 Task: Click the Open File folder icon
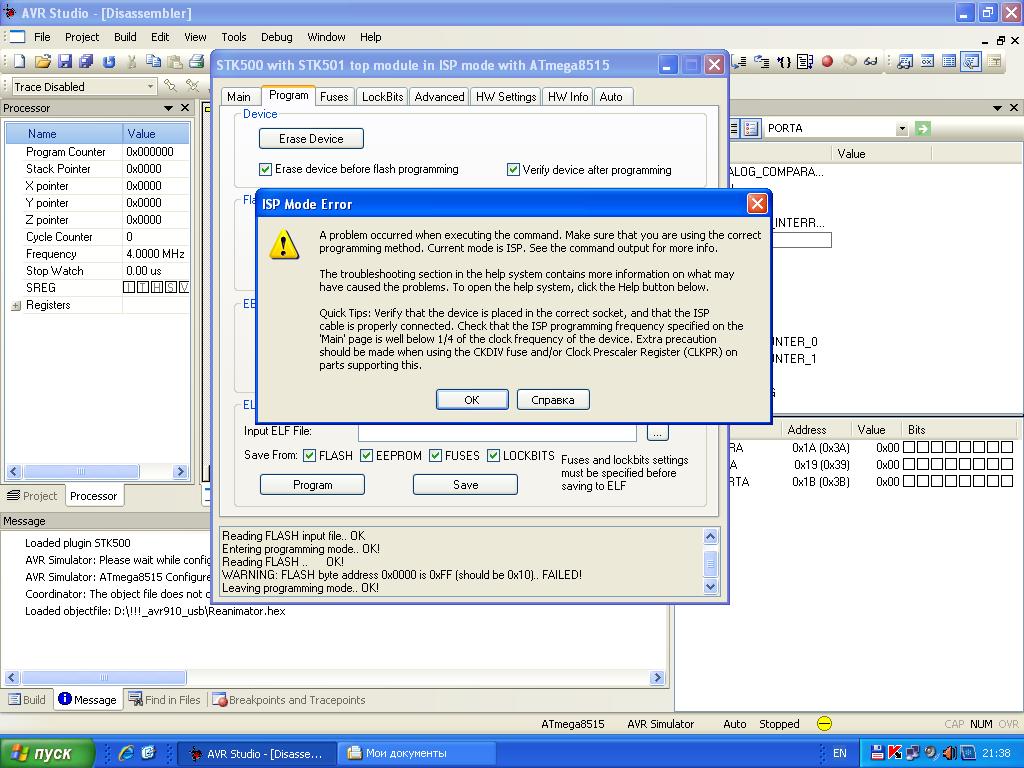(x=42, y=62)
